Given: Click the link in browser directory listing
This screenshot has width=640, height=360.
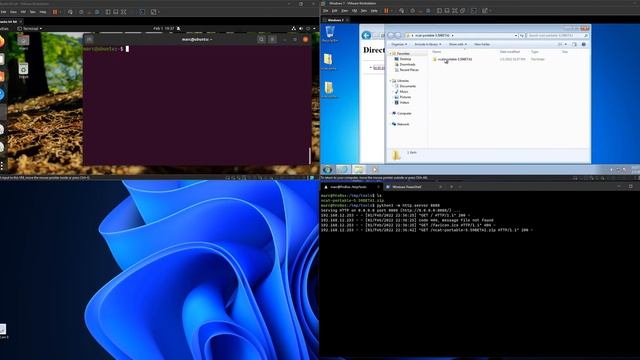Looking at the screenshot, I should tap(379, 68).
